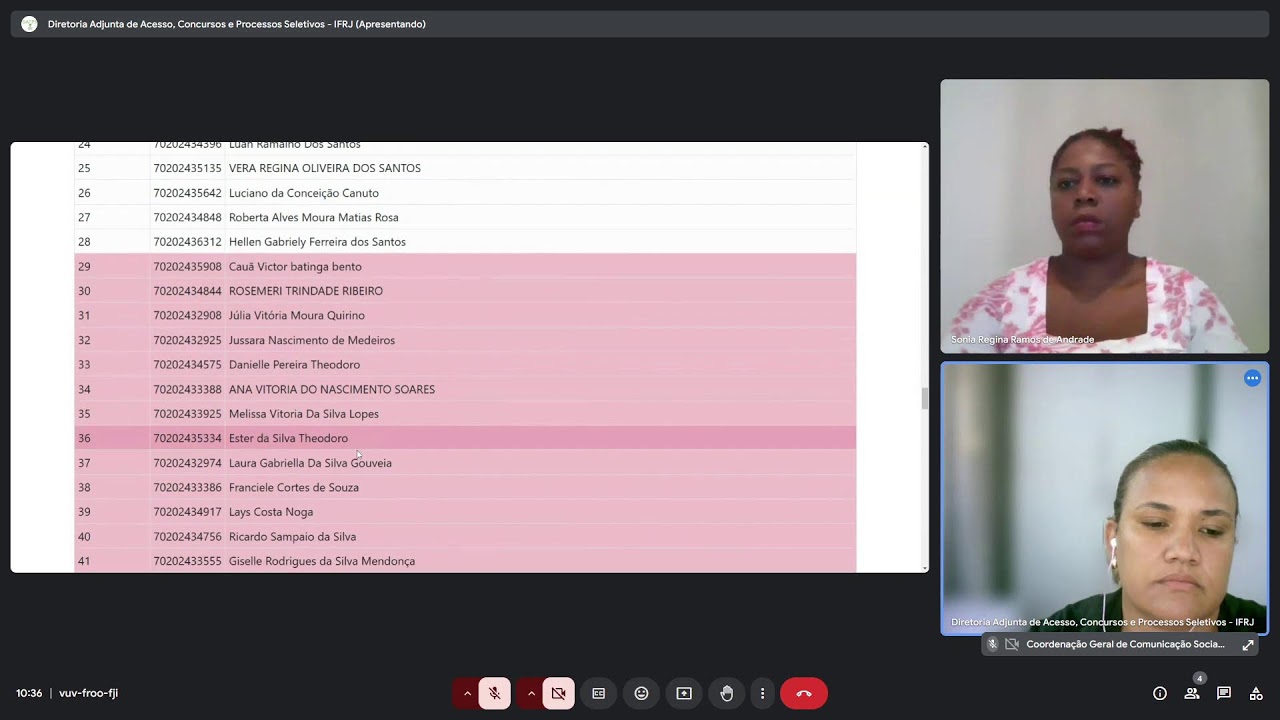Expand the Coordenação Geral de Comunicação tile
Image resolution: width=1280 pixels, height=720 pixels.
click(1248, 645)
